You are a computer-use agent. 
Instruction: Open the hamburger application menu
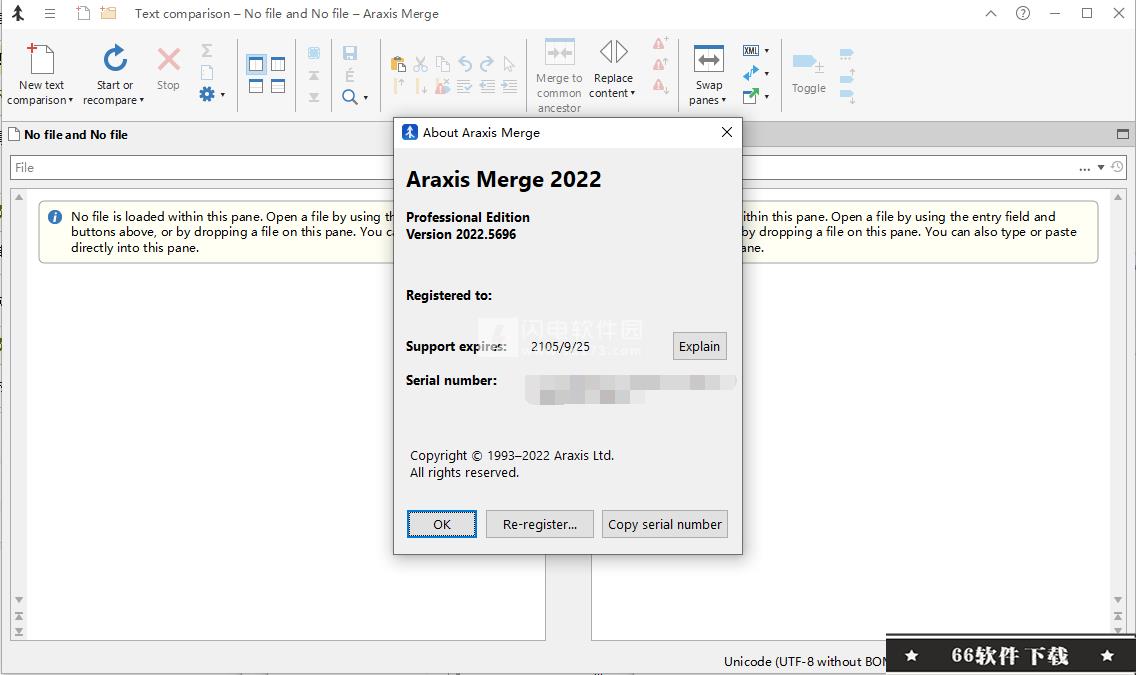[50, 14]
